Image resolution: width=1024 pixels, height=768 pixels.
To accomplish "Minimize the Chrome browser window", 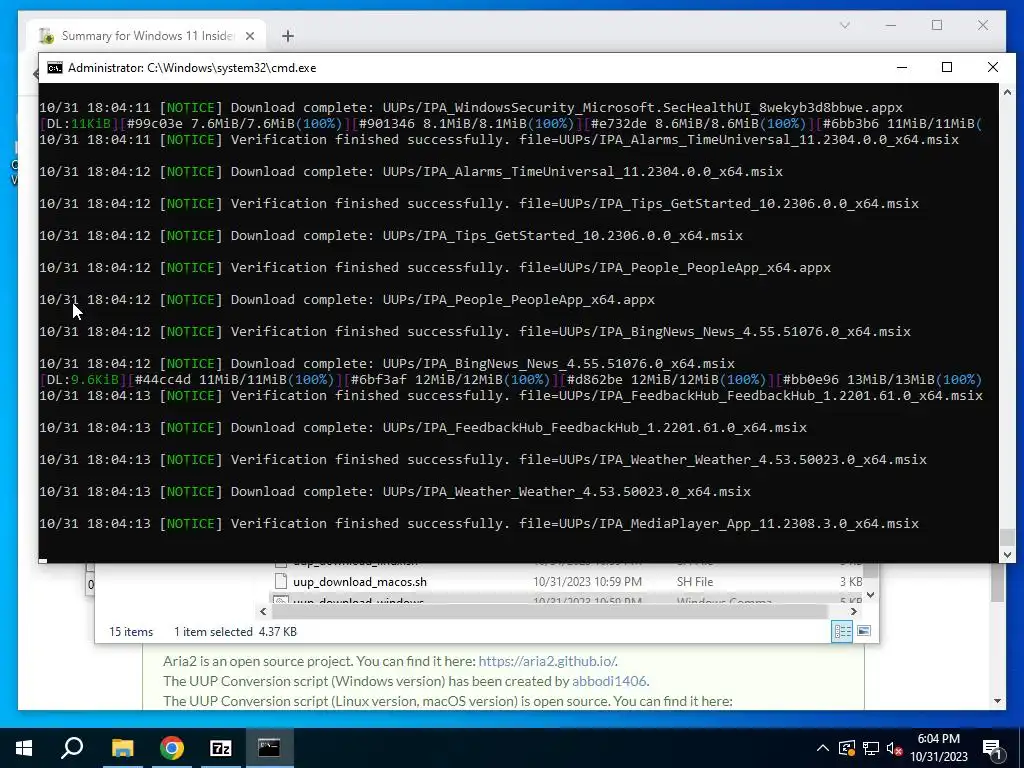I will tap(891, 25).
